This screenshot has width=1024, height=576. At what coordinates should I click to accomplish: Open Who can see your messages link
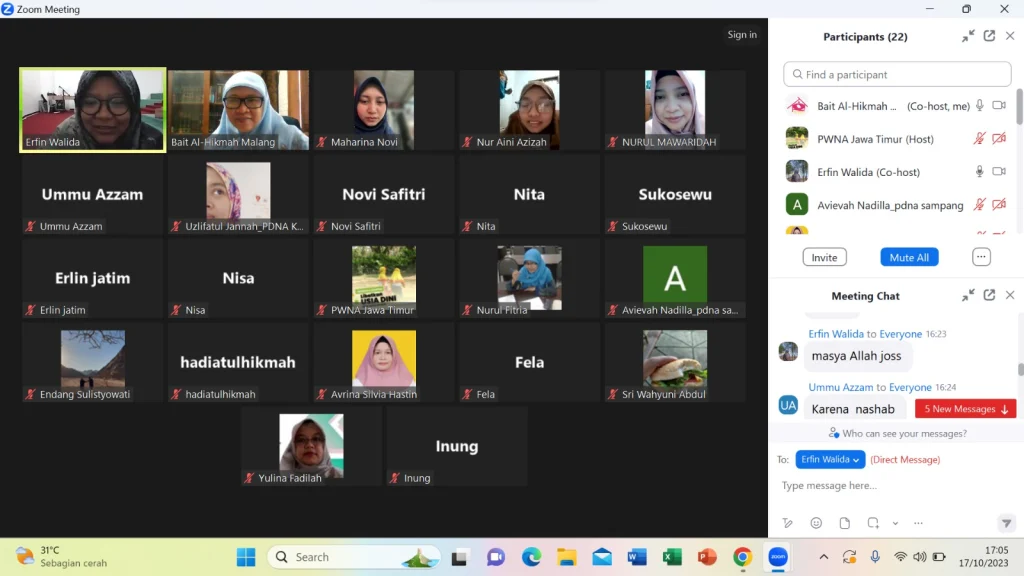point(897,434)
